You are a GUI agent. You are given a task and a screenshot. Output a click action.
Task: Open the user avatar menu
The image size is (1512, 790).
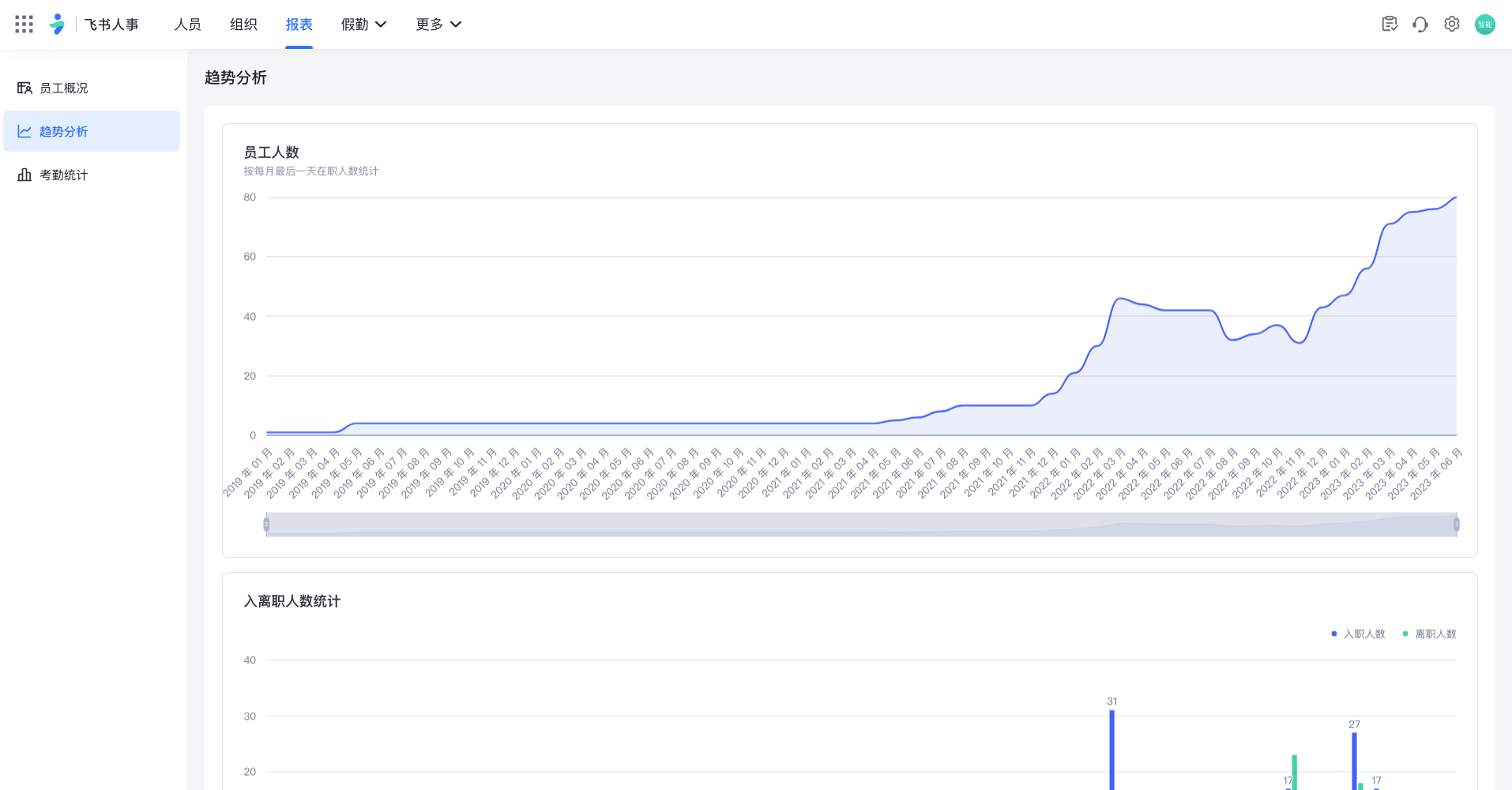tap(1485, 24)
